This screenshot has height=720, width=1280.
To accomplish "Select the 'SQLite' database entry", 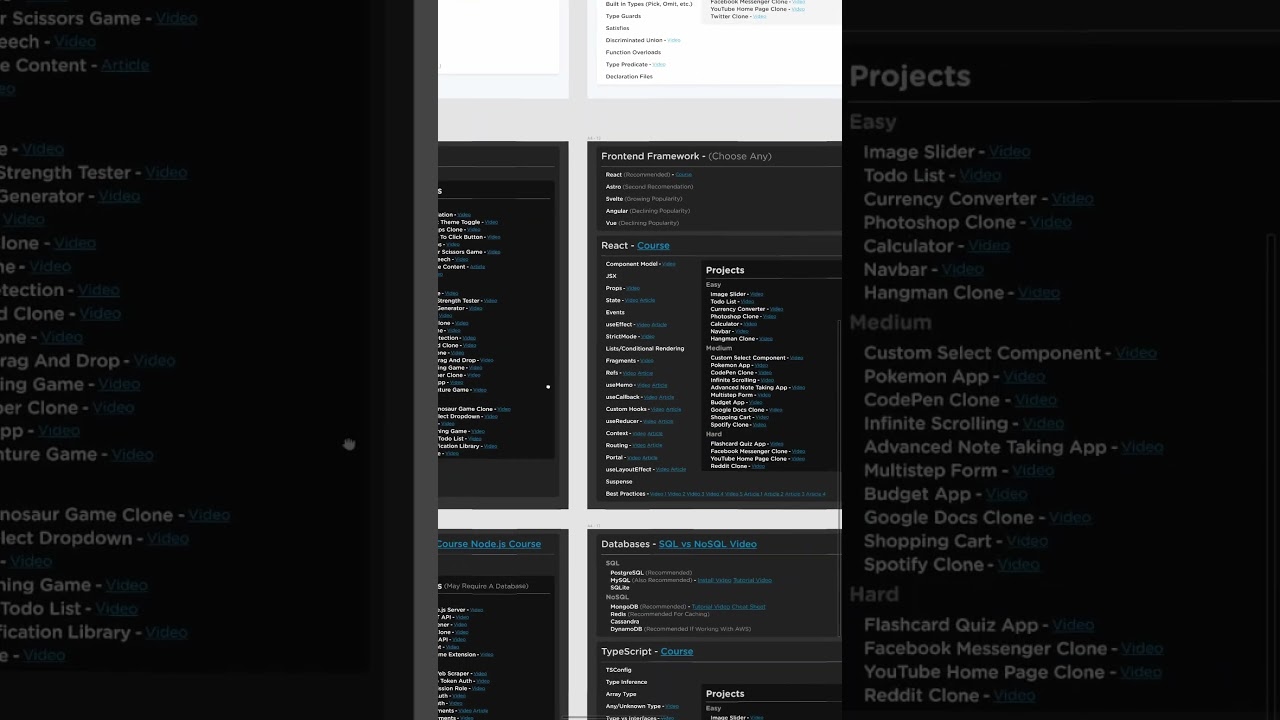I will click(620, 588).
